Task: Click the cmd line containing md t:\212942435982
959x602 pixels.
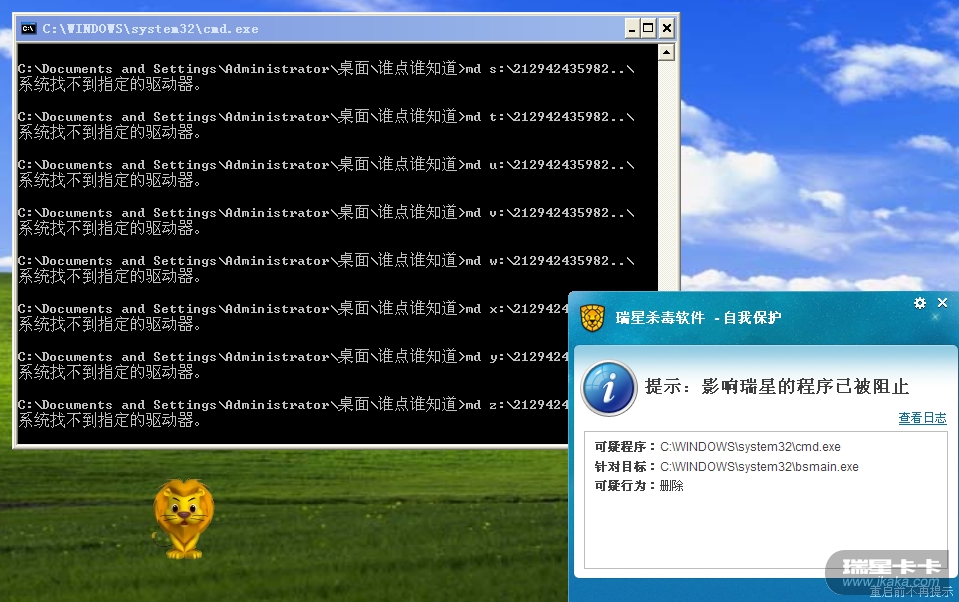Action: click(x=326, y=116)
